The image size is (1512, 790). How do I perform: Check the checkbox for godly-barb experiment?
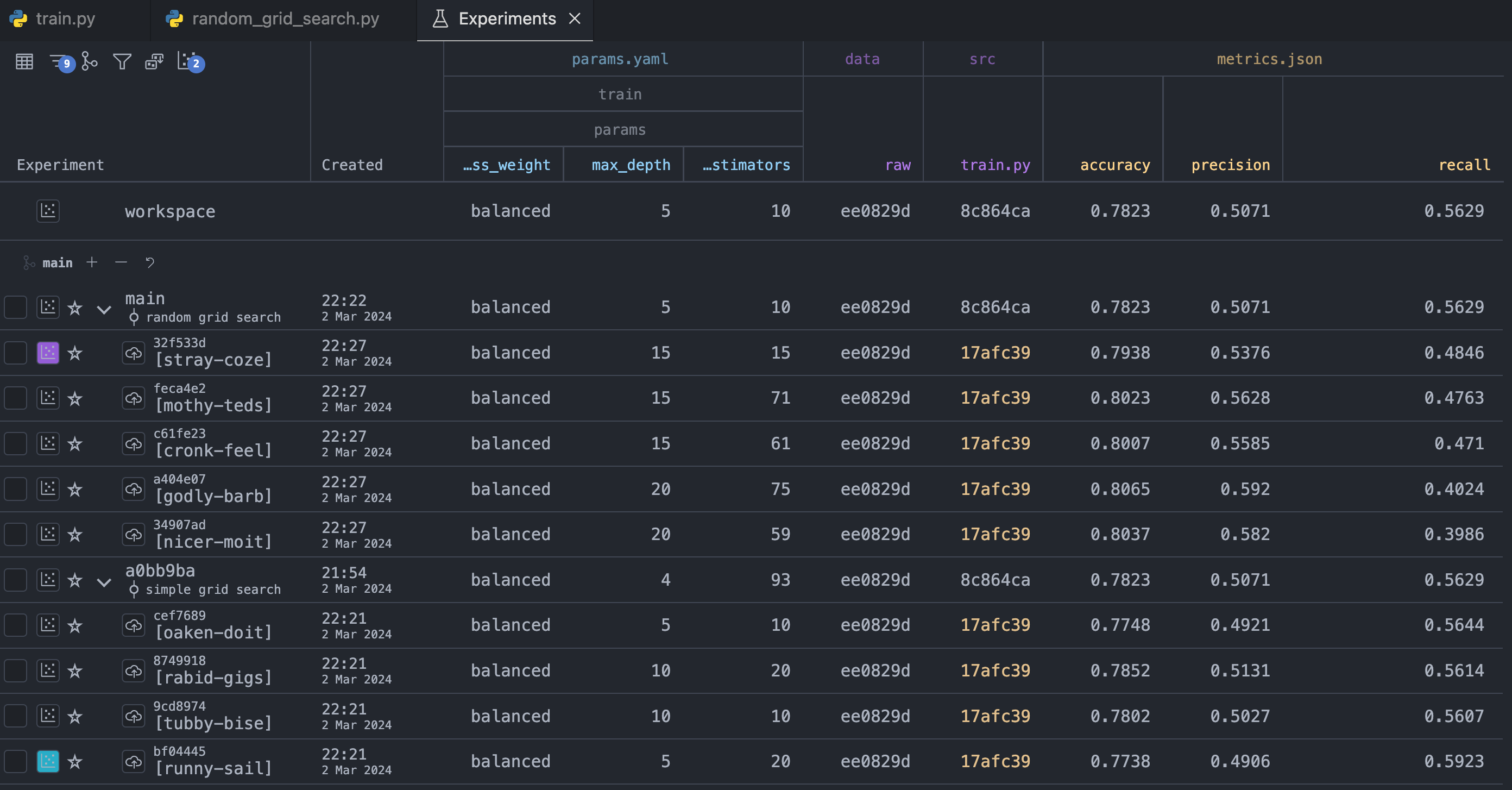point(16,488)
